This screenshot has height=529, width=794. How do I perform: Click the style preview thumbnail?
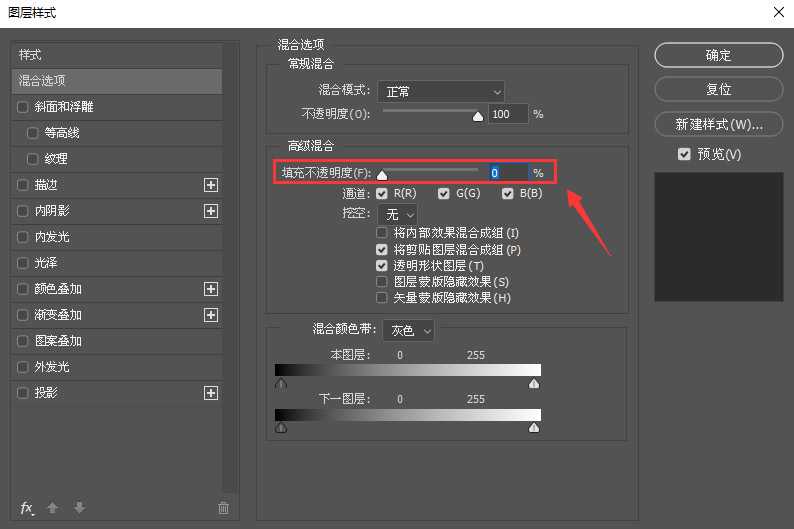point(719,237)
